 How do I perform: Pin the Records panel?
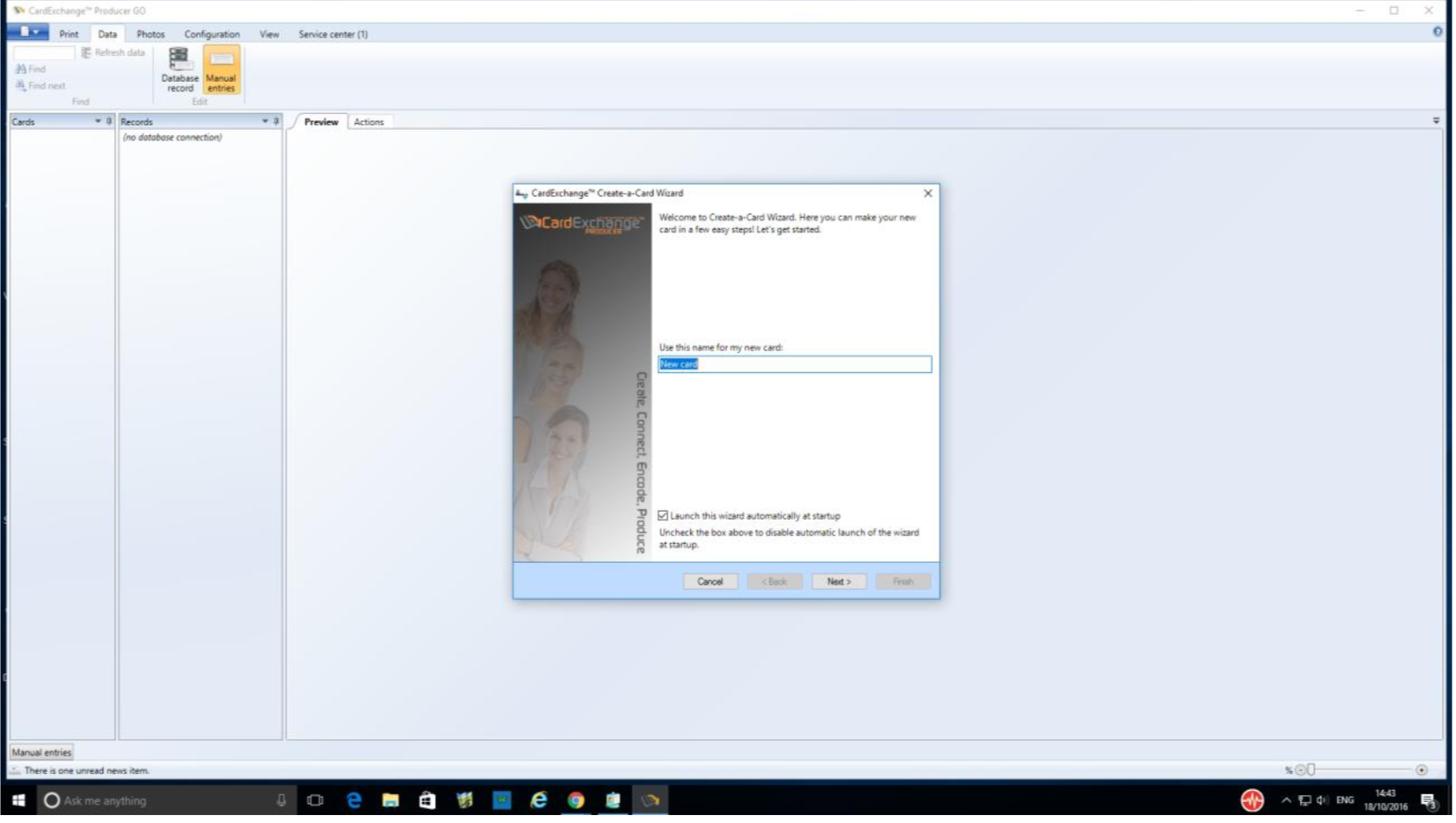click(277, 121)
